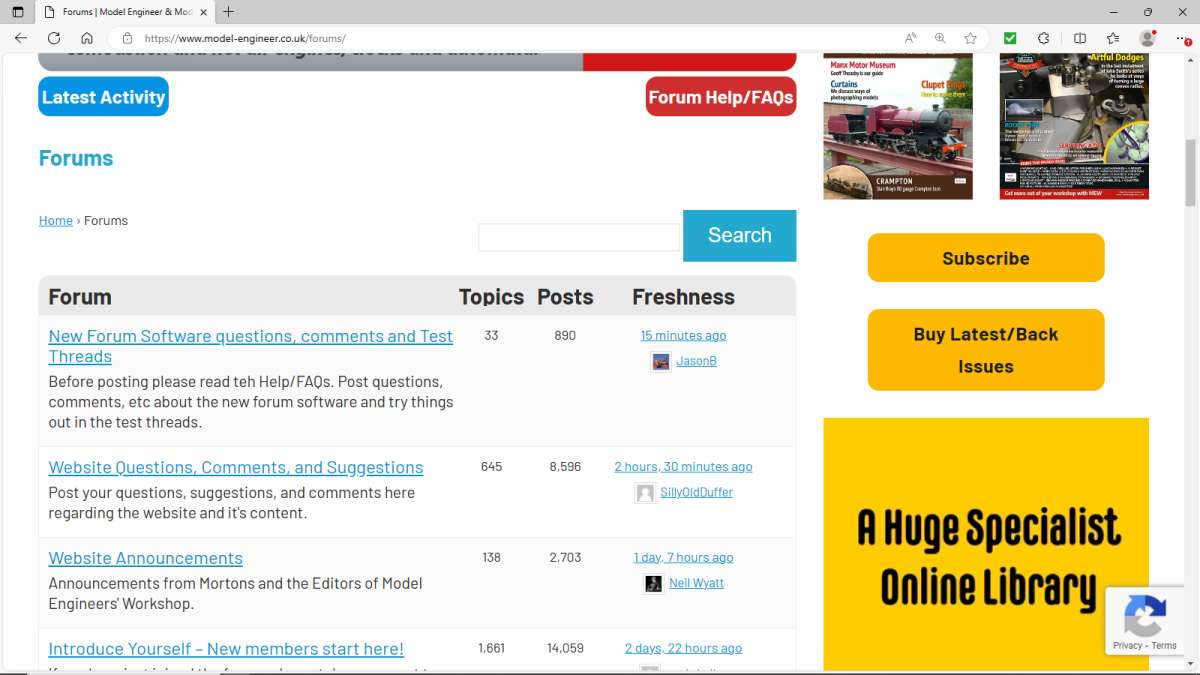1200x675 pixels.
Task: Open the Website Announcements forum
Action: pos(146,558)
